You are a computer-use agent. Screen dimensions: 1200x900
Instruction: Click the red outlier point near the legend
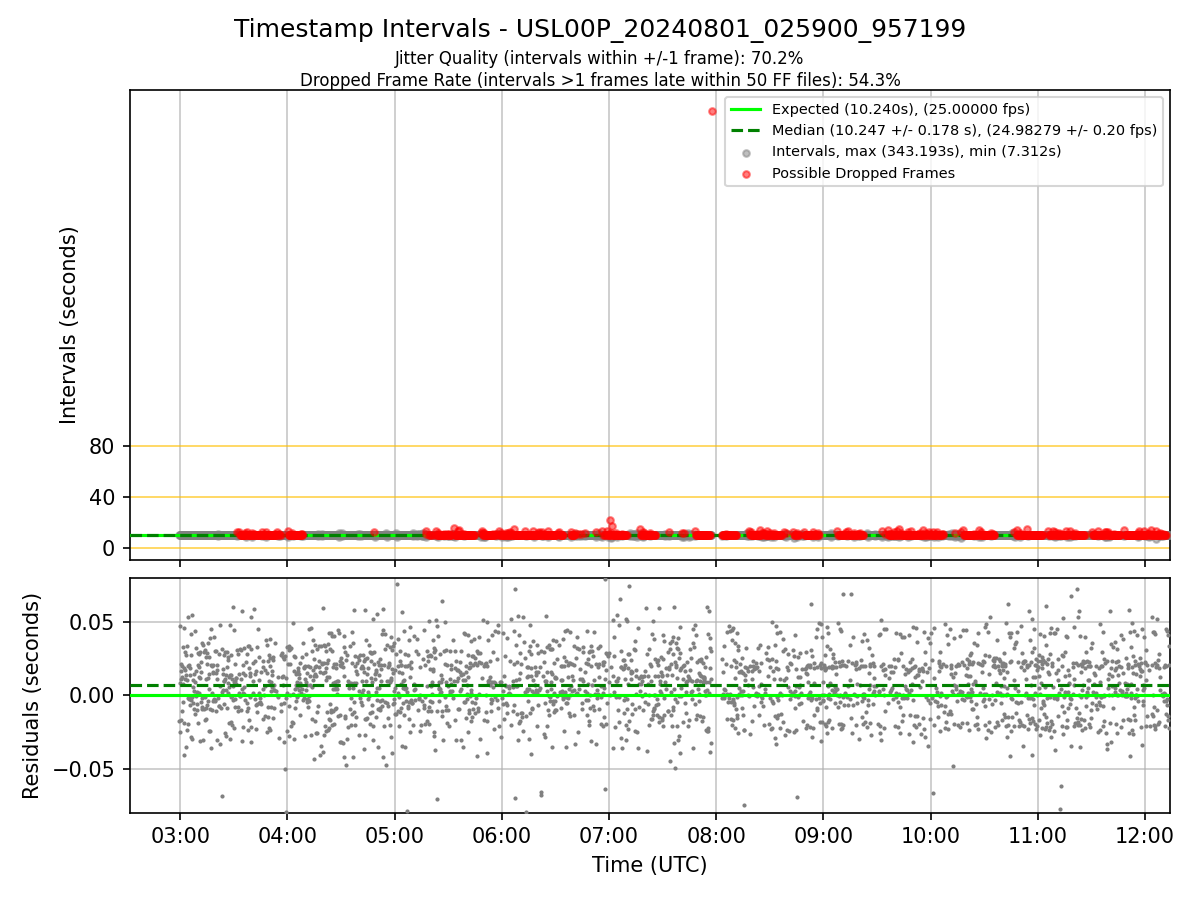(712, 111)
